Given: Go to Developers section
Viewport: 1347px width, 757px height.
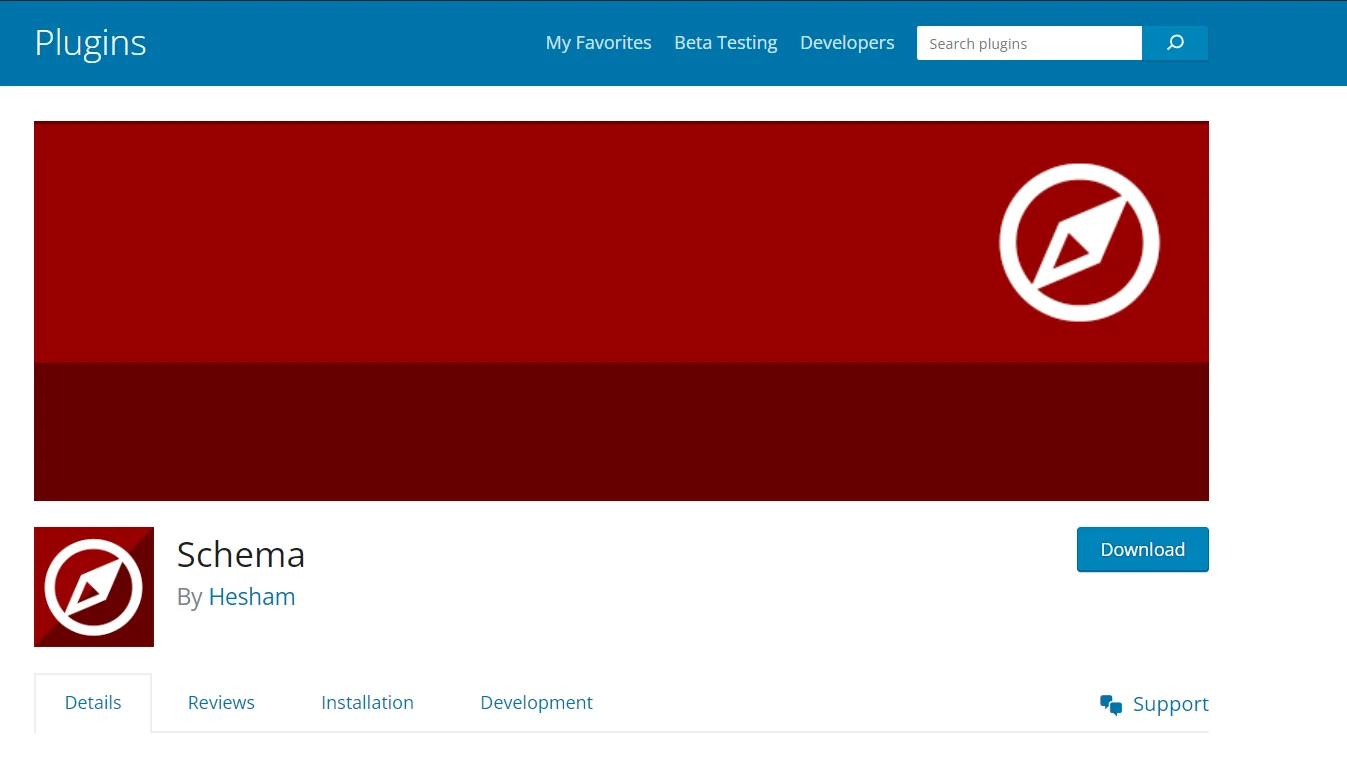Looking at the screenshot, I should pos(847,43).
